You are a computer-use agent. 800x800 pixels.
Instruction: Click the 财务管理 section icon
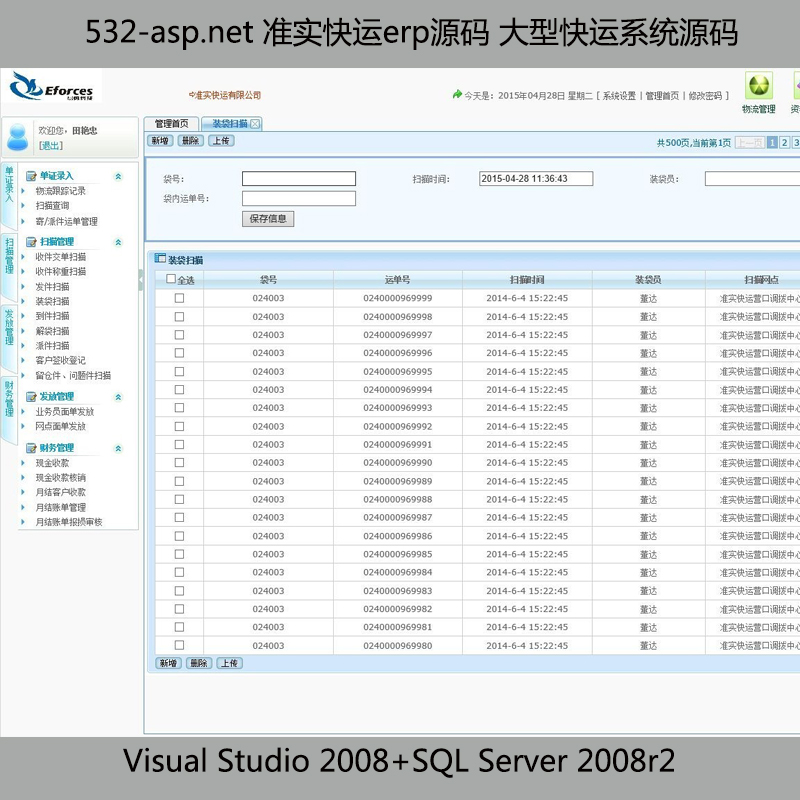[x=31, y=448]
